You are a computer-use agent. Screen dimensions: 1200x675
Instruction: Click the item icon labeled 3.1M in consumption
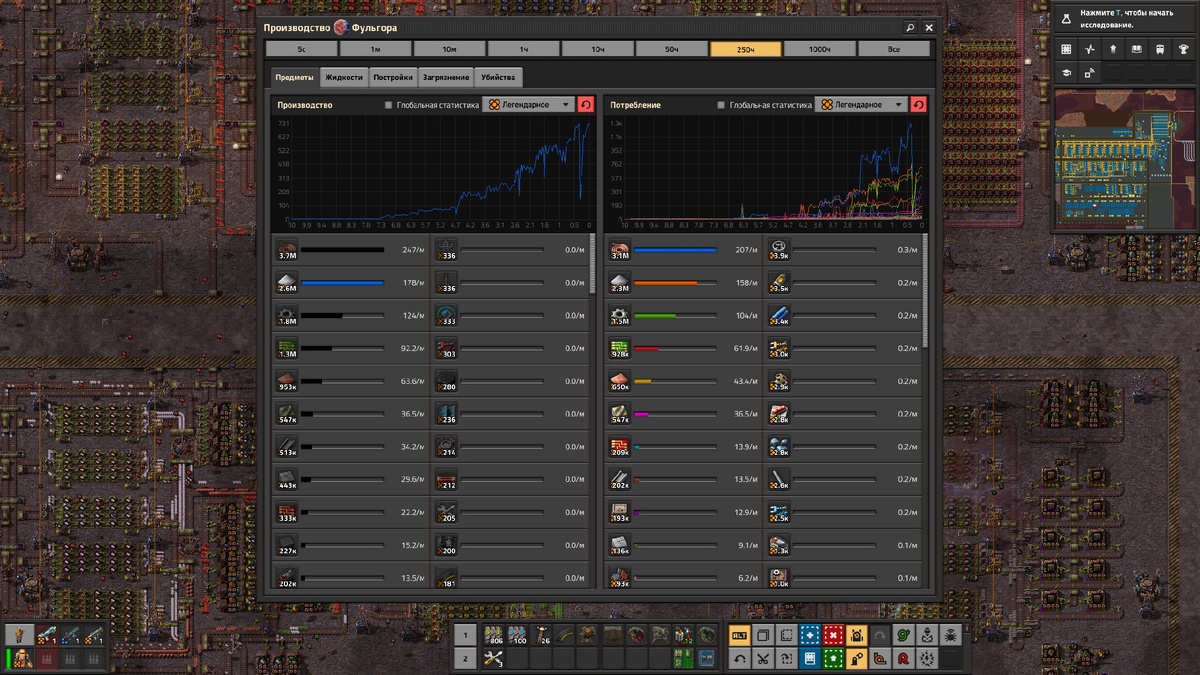pyautogui.click(x=619, y=250)
